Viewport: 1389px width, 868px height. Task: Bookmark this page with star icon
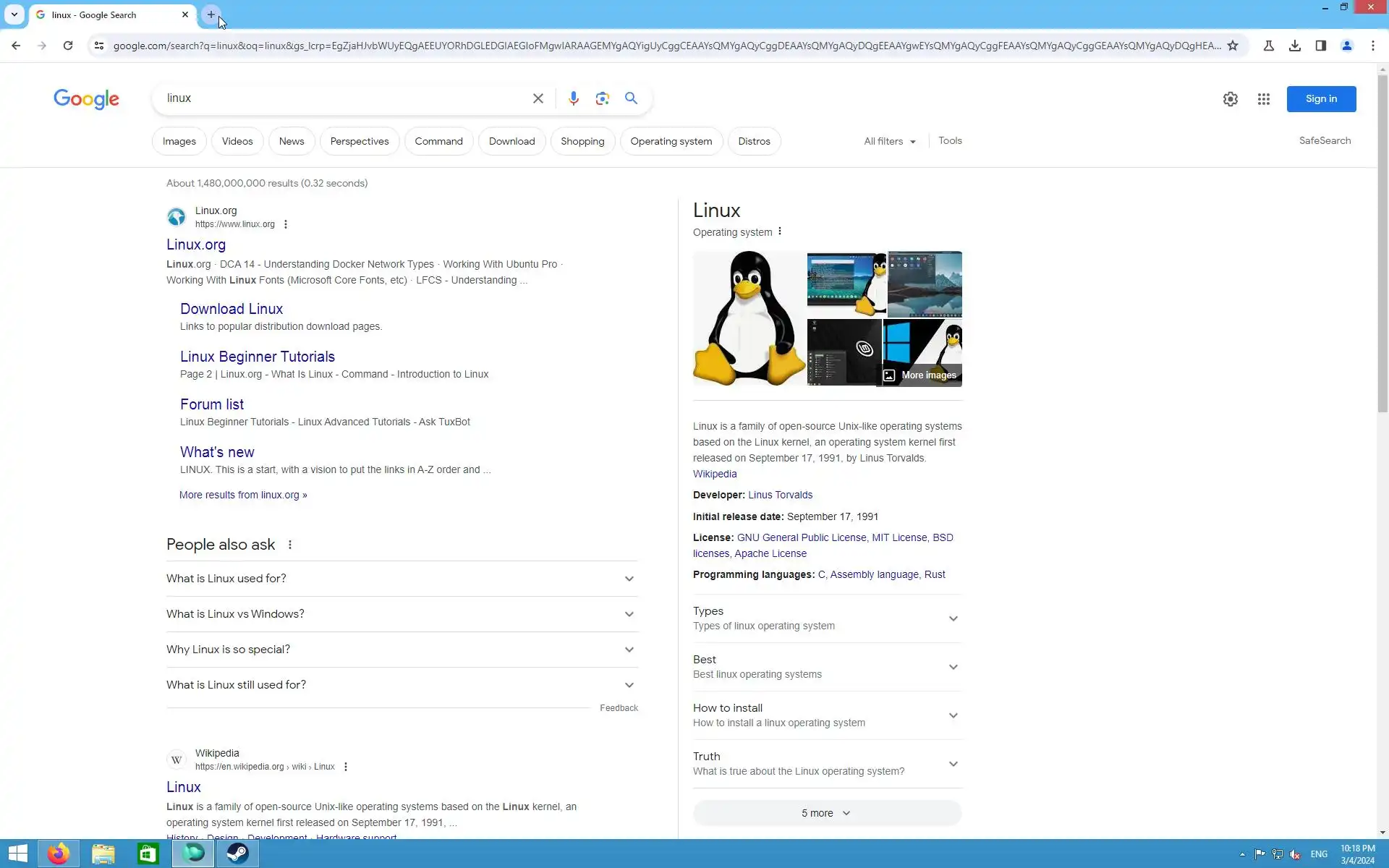click(x=1233, y=46)
